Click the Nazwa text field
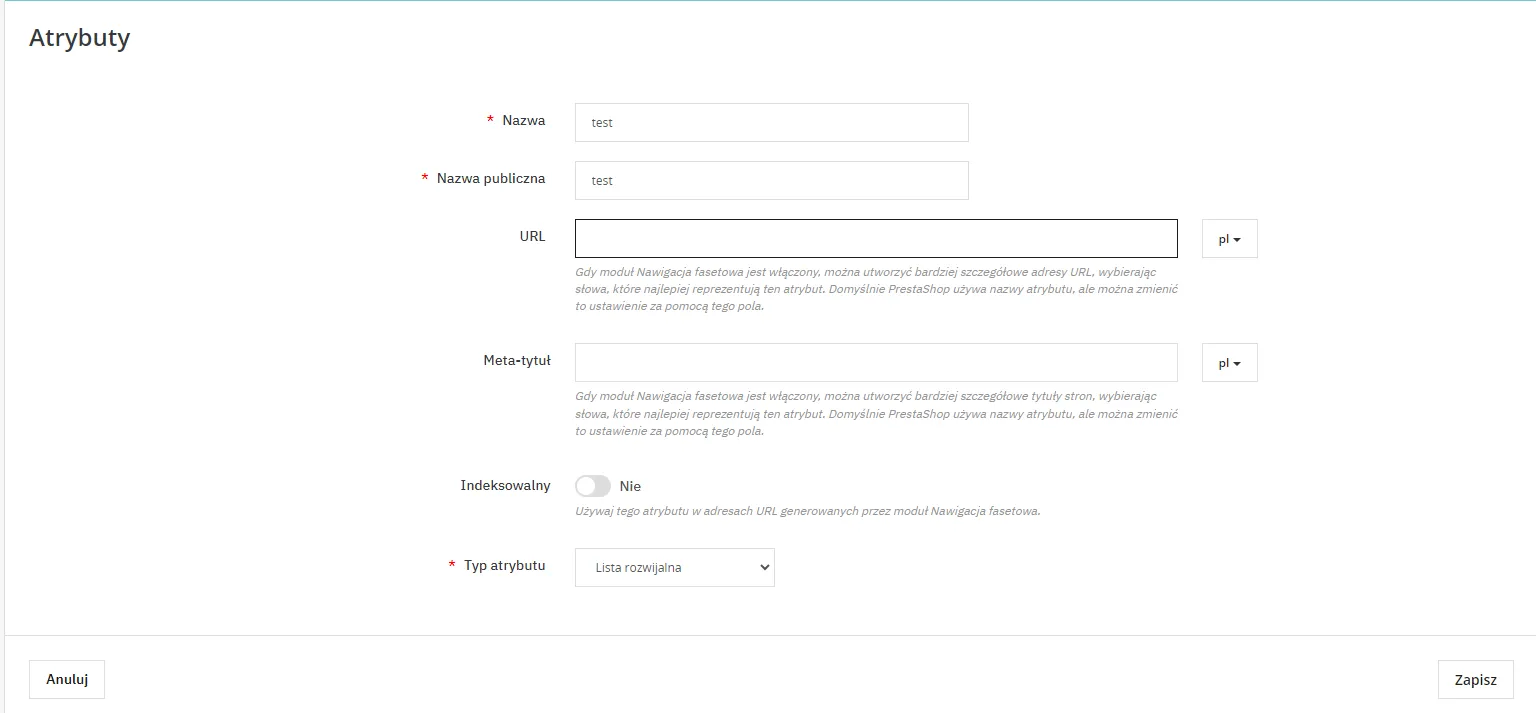This screenshot has height=713, width=1536. [x=771, y=123]
